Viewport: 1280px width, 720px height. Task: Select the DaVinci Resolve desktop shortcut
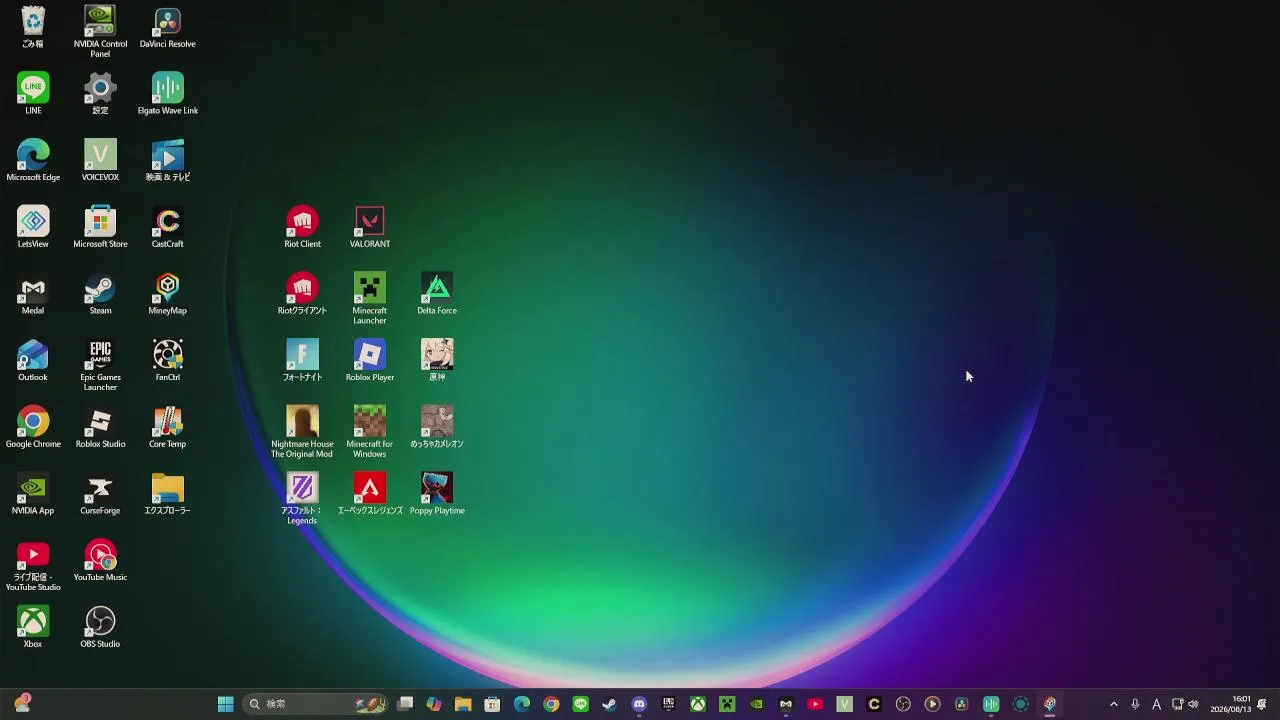coord(167,28)
